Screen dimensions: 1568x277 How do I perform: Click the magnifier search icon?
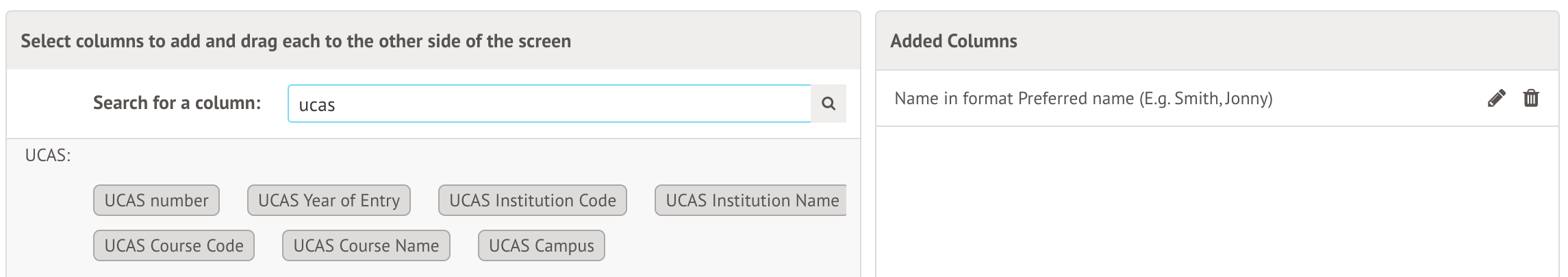[x=829, y=104]
